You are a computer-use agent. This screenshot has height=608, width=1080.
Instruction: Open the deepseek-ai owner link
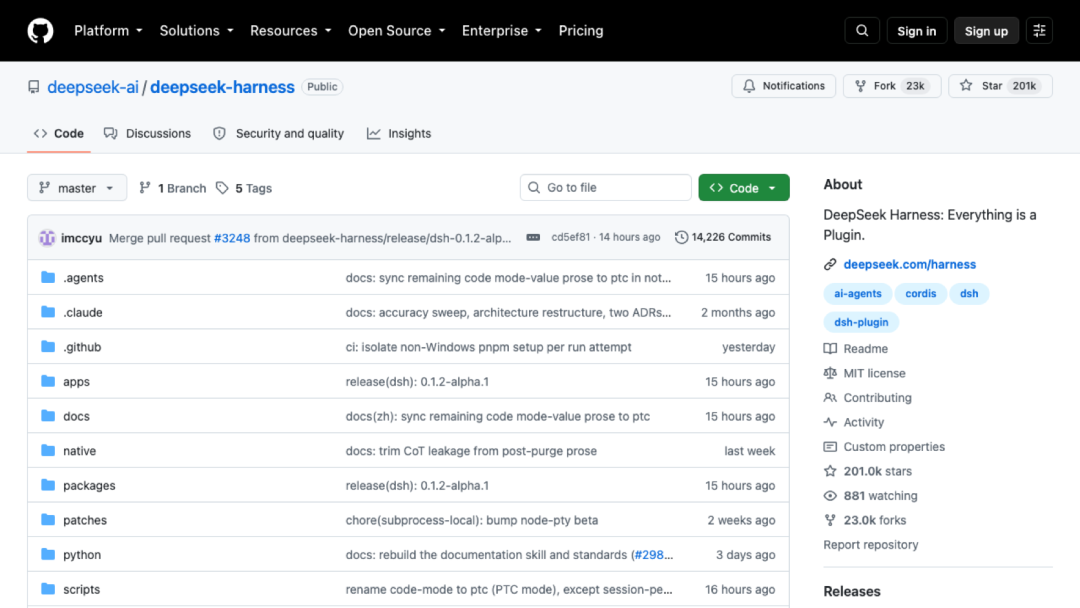[93, 87]
